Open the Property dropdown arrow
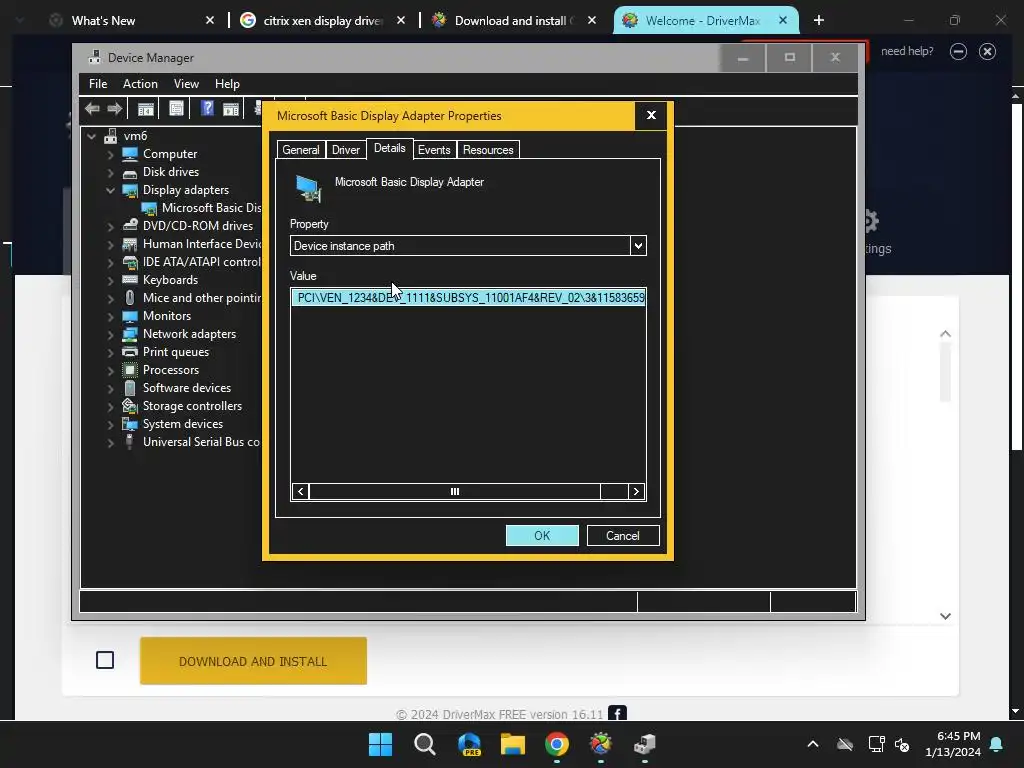Viewport: 1024px width, 768px height. 638,246
